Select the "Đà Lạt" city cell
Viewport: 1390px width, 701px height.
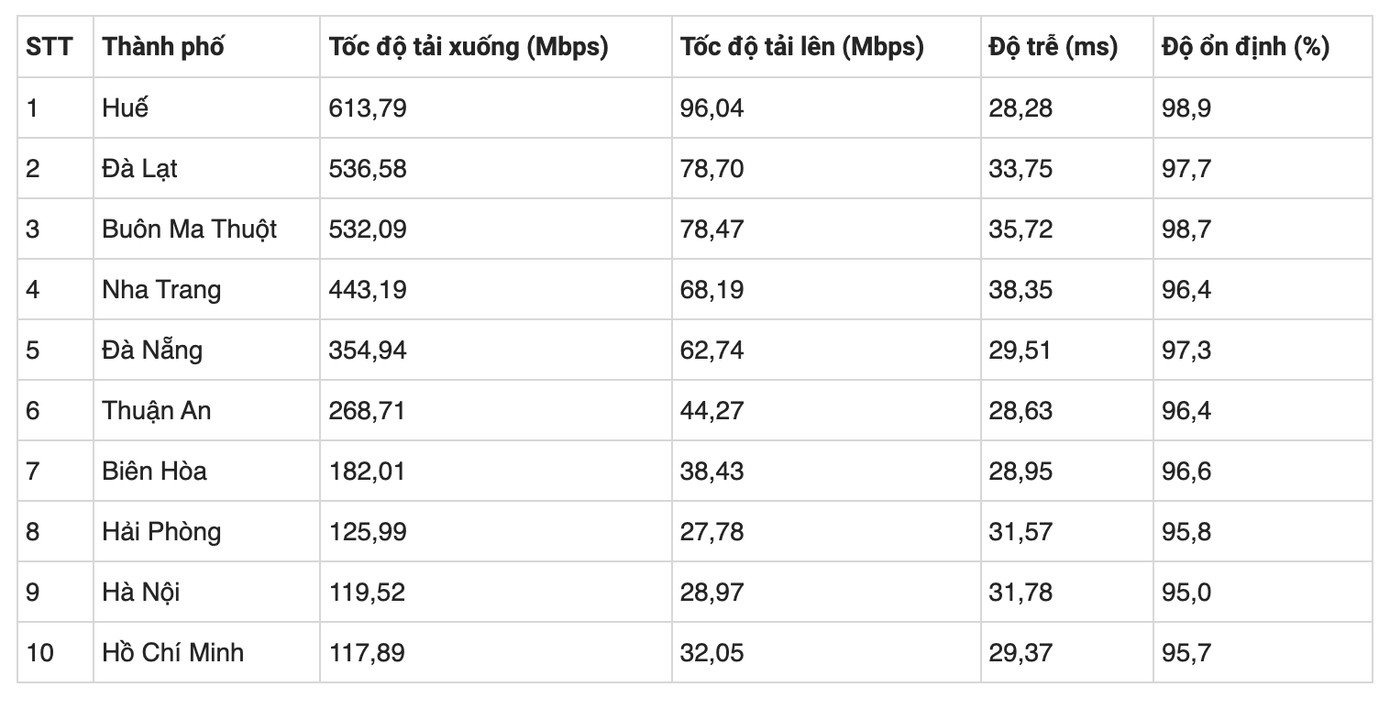click(139, 168)
